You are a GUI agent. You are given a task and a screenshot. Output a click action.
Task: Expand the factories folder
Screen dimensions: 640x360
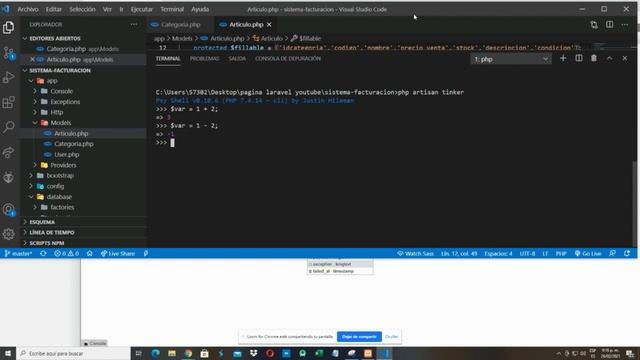[x=62, y=207]
